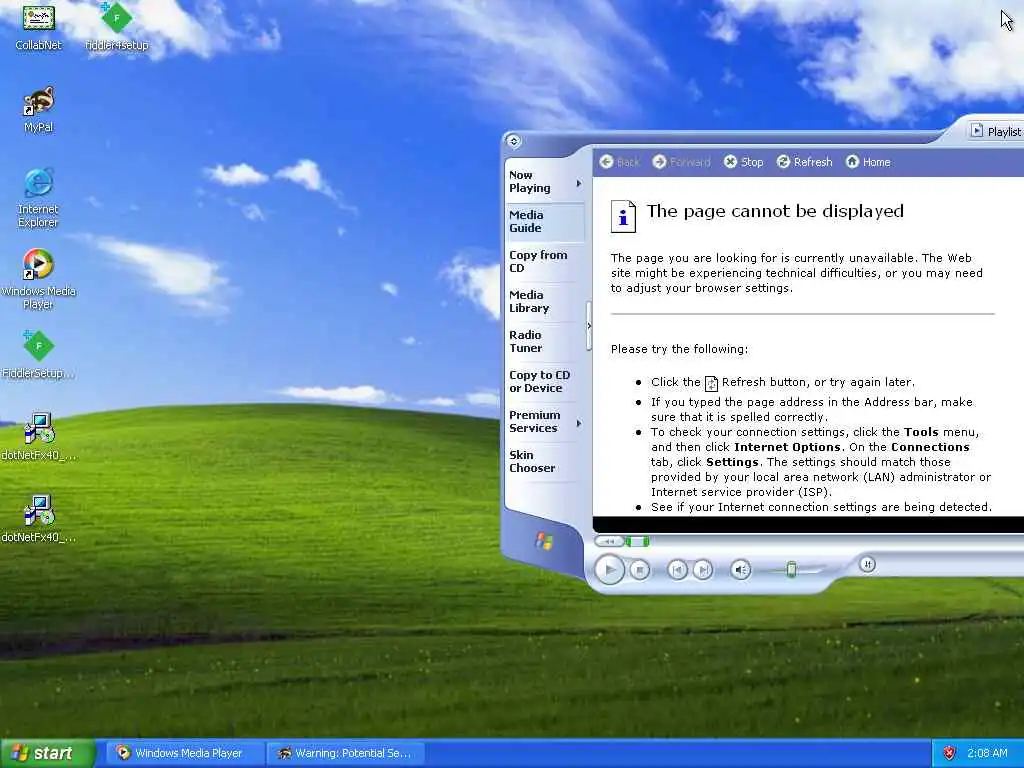Click the round Stop playback button
The height and width of the screenshot is (768, 1024).
pos(639,570)
